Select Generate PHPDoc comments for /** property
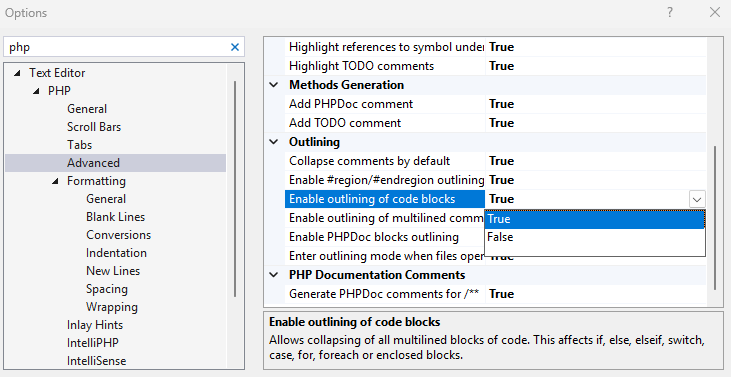The width and height of the screenshot is (731, 377). [384, 294]
